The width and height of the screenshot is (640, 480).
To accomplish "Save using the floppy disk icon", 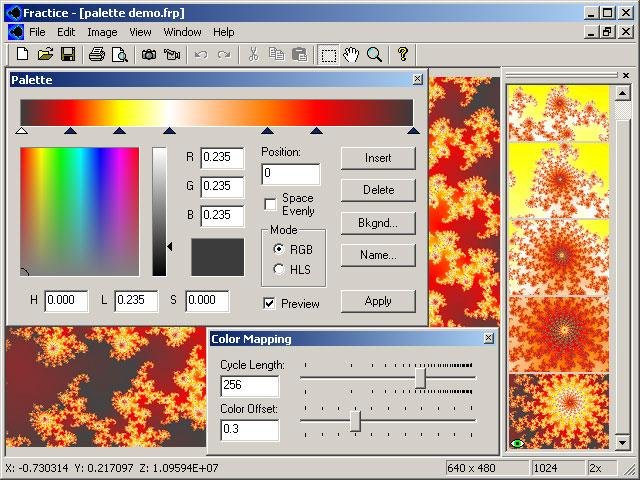I will (68, 54).
